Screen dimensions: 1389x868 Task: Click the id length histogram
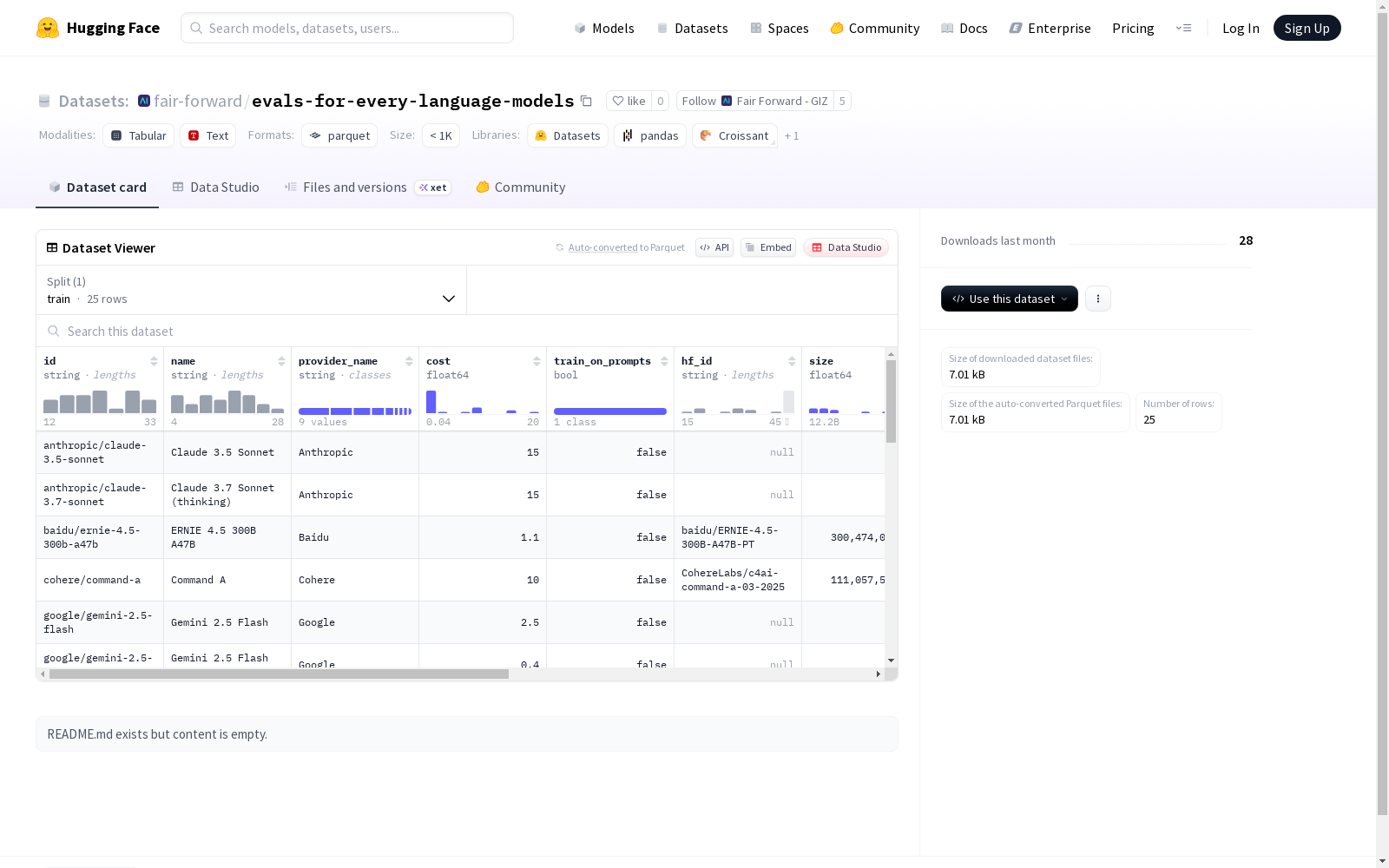pyautogui.click(x=100, y=402)
